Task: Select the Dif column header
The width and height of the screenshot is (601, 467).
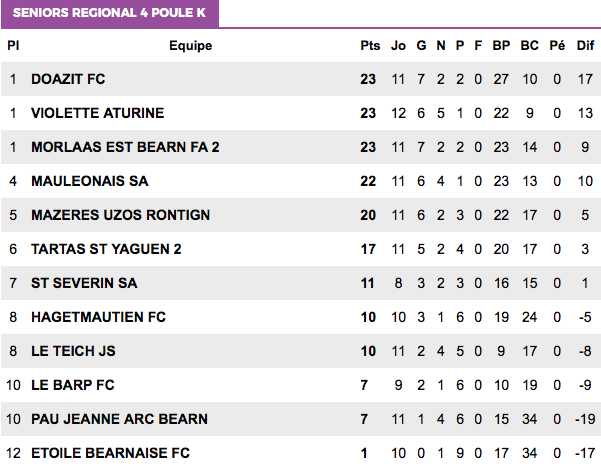Action: (585, 46)
